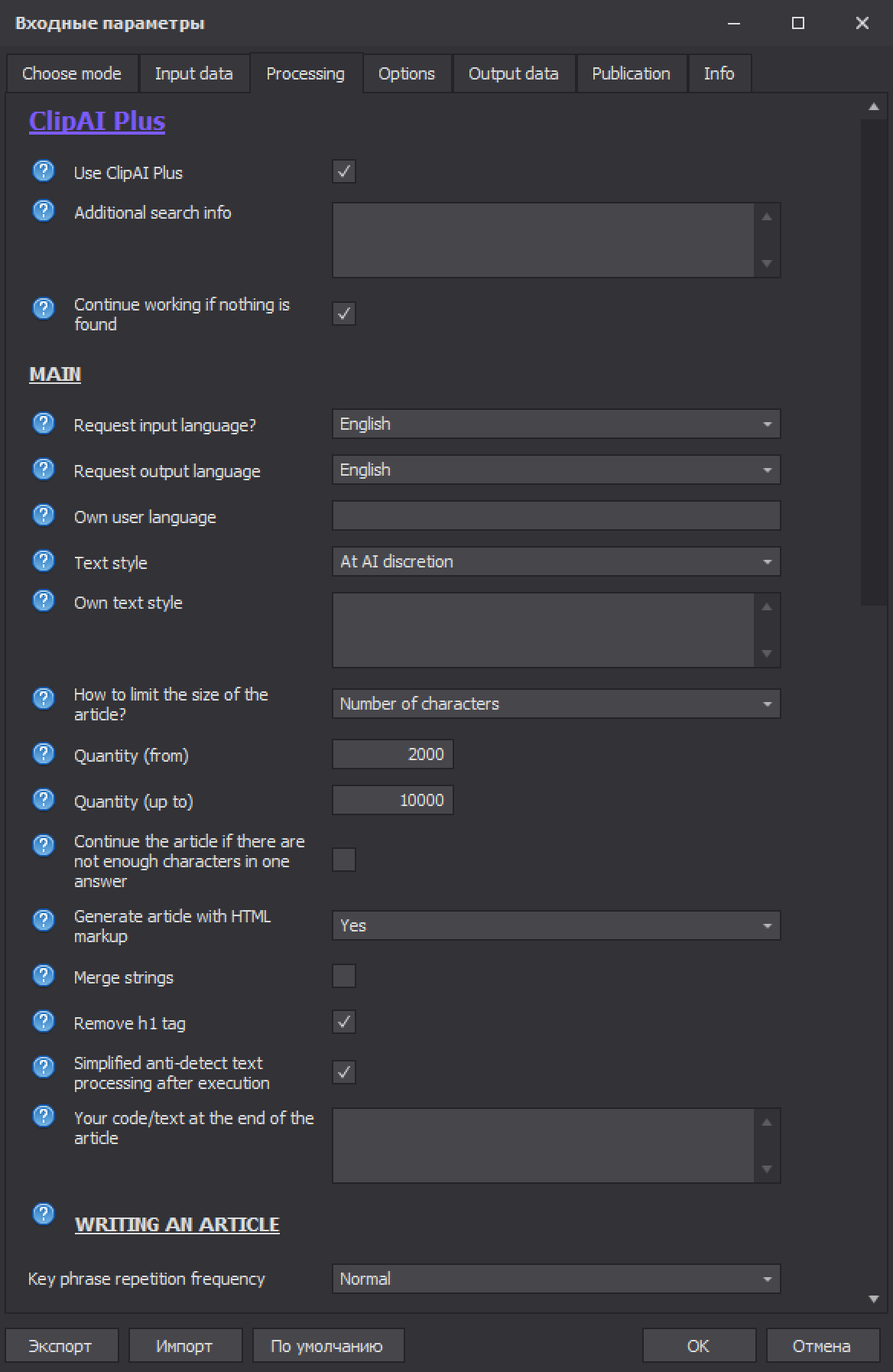This screenshot has width=893, height=1372.
Task: Go to the Options tab
Action: click(407, 73)
